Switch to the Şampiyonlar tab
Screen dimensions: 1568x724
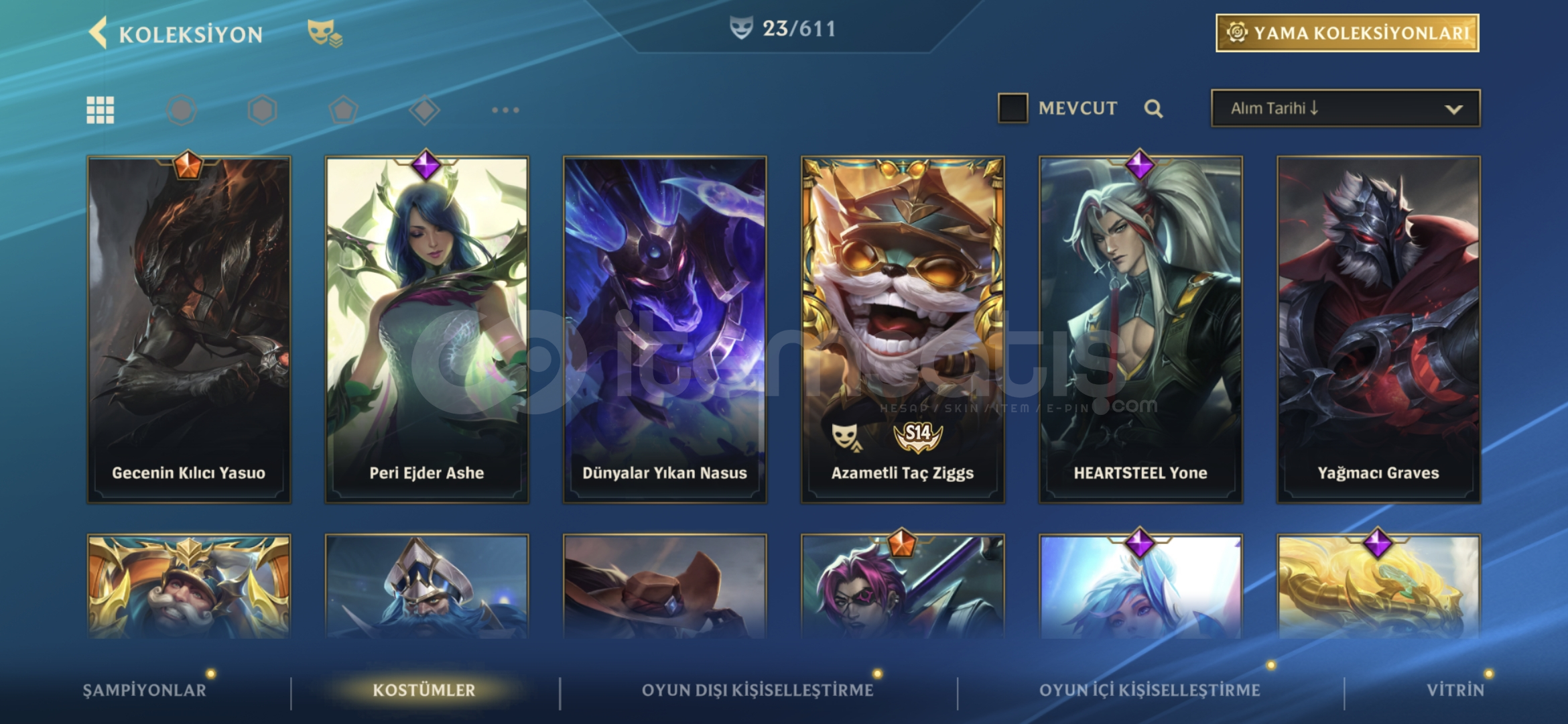(145, 690)
